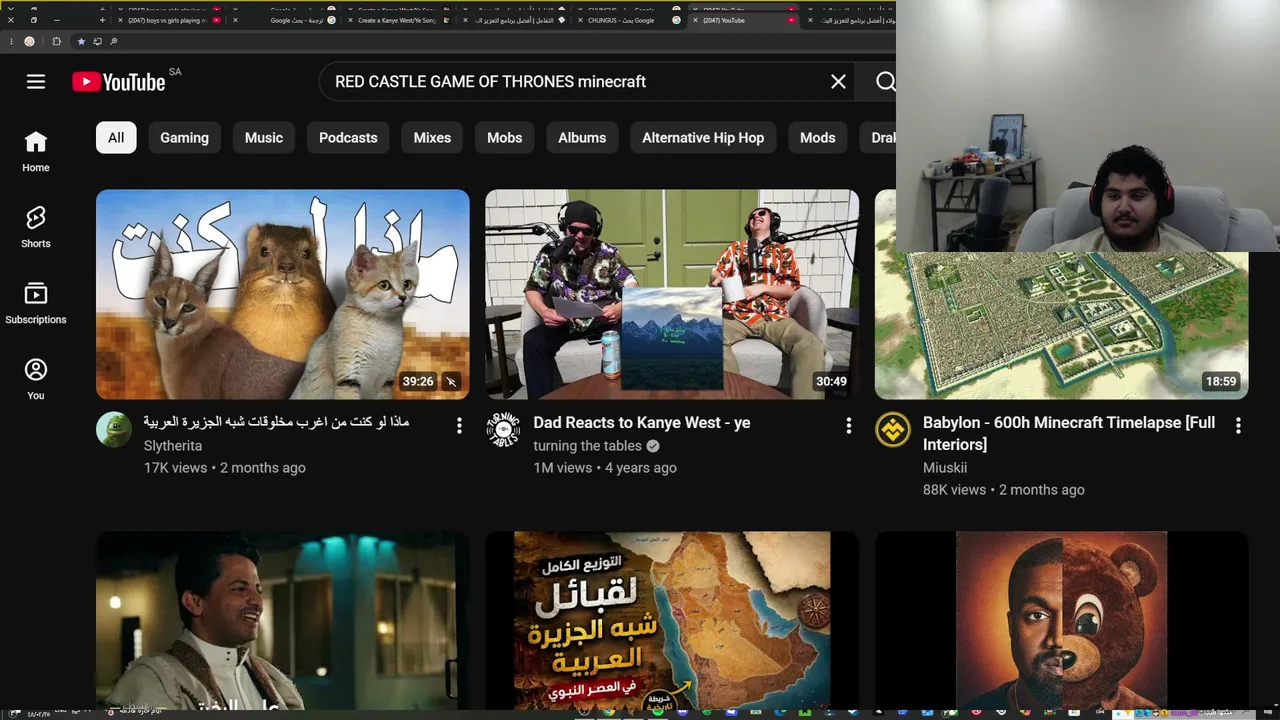Select the Gaming filter chip
This screenshot has height=720, width=1280.
[185, 138]
